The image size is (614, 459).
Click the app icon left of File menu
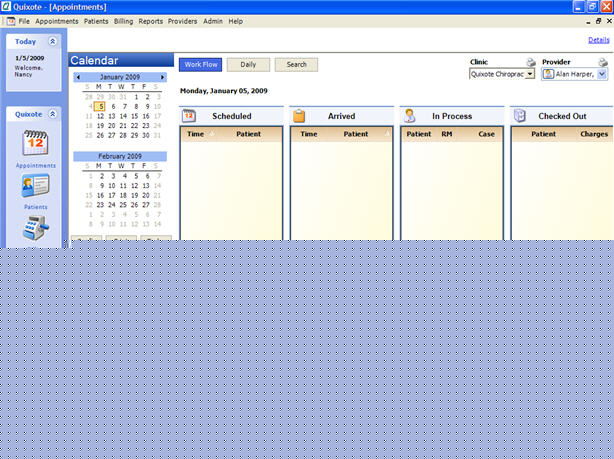click(11, 21)
